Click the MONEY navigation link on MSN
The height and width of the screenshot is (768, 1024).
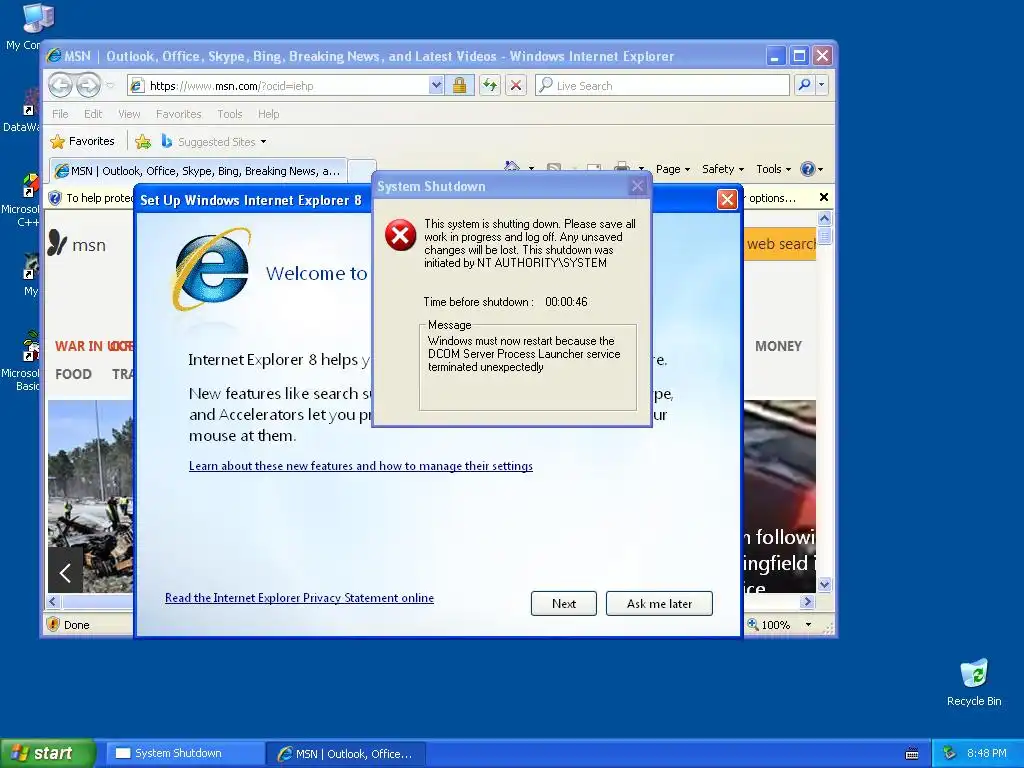coord(778,346)
